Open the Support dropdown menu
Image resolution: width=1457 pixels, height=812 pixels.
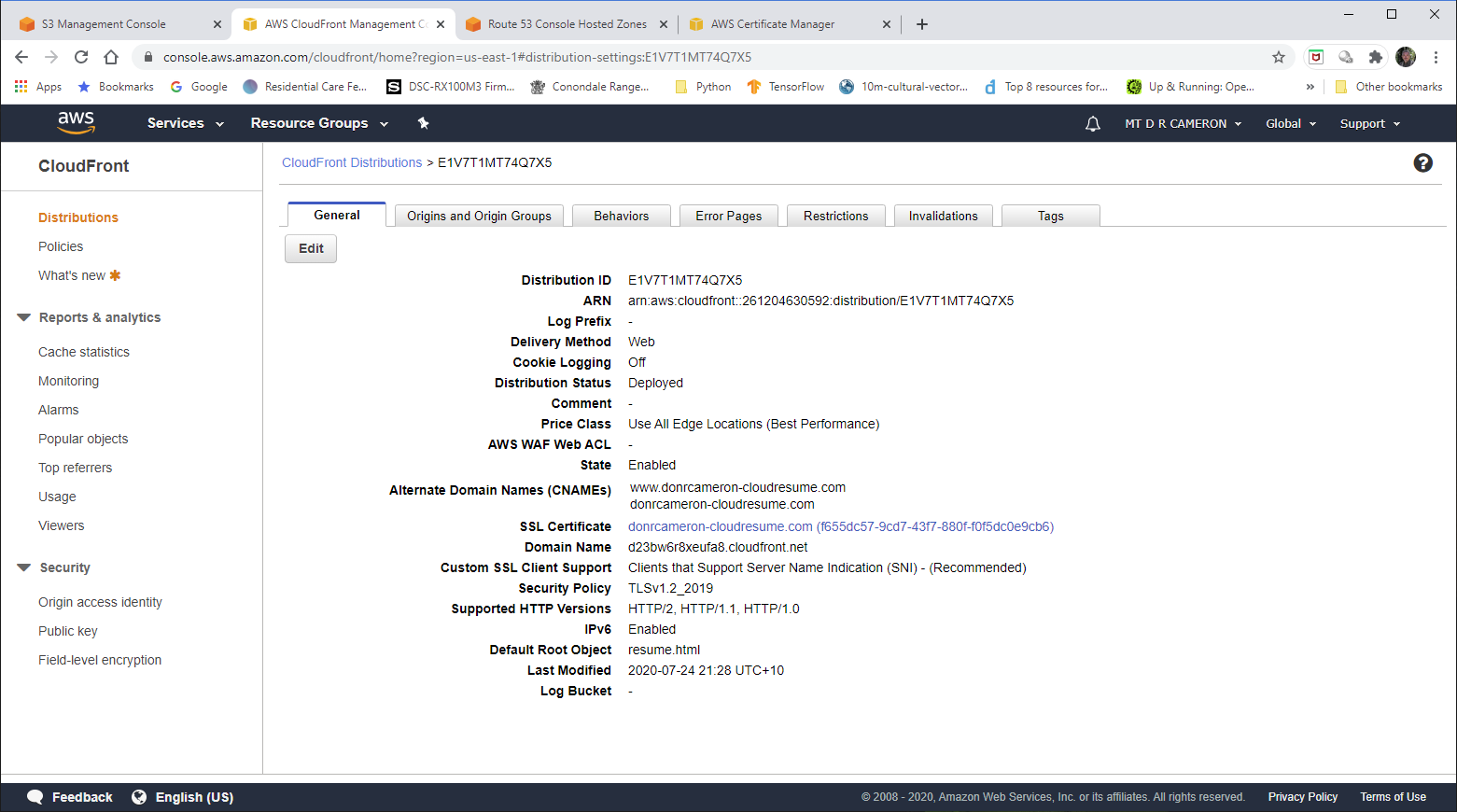click(1370, 123)
